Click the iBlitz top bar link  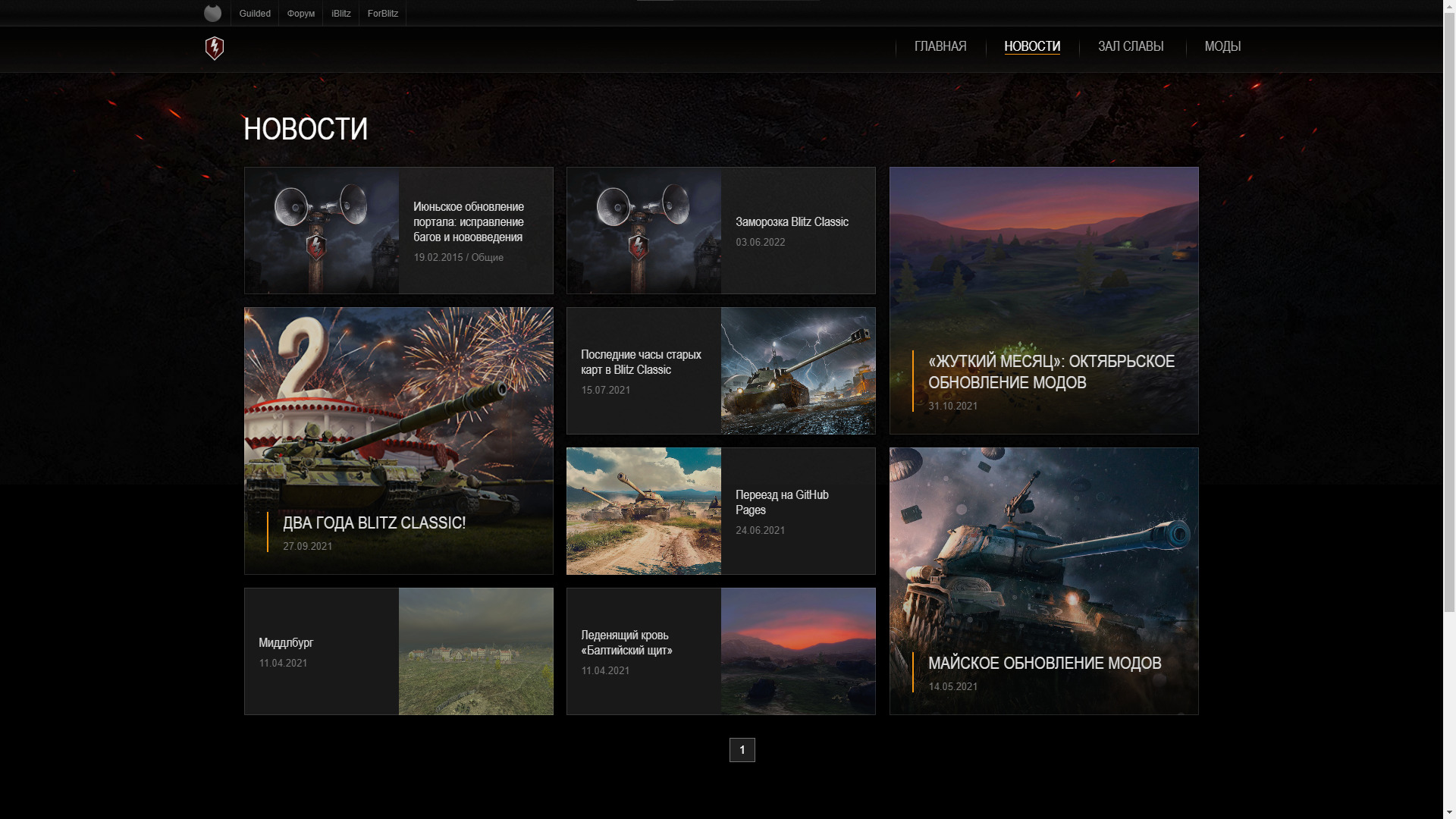(340, 14)
